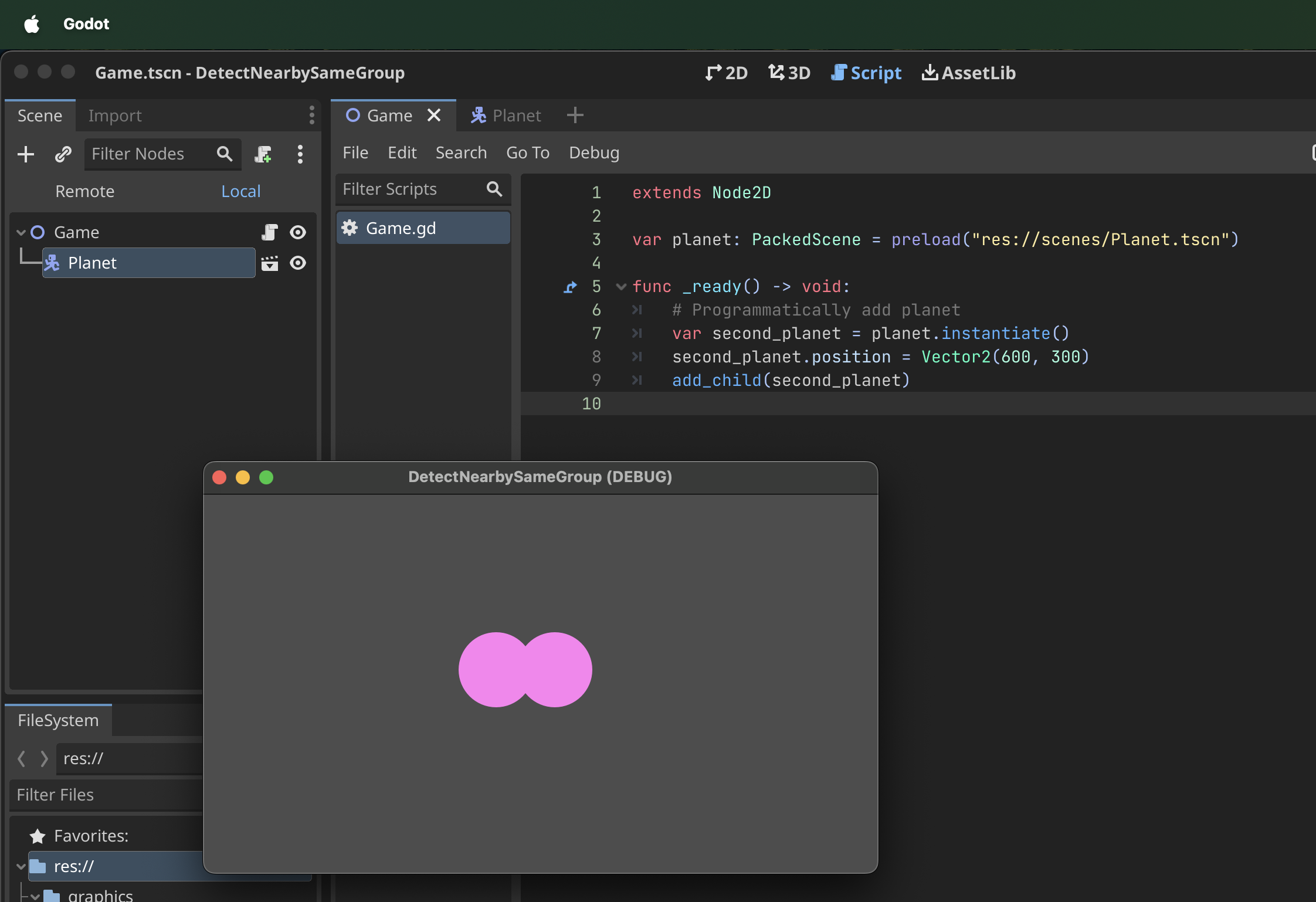
Task: Fold the _ready function at line 5
Action: tap(622, 287)
